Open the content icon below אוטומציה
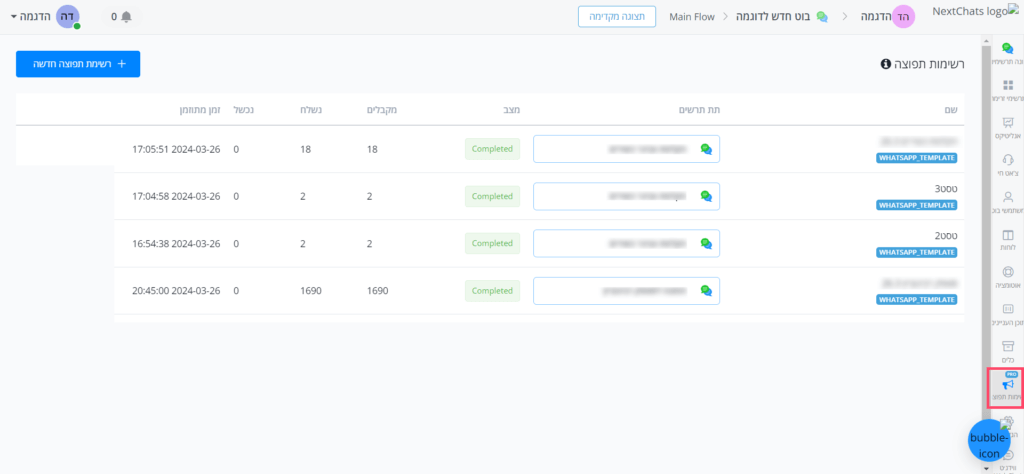Screen dimensions: 1024x474 (1007, 308)
